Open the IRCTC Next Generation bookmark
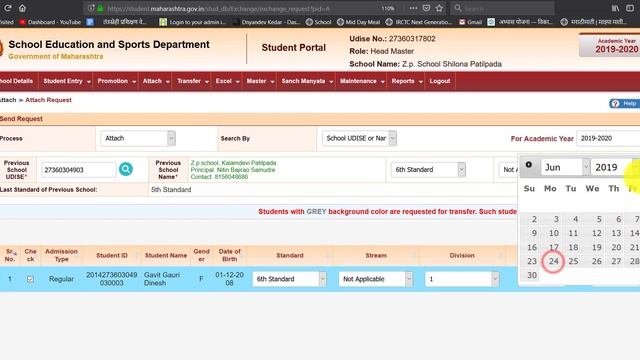The height and width of the screenshot is (360, 640). (419, 22)
